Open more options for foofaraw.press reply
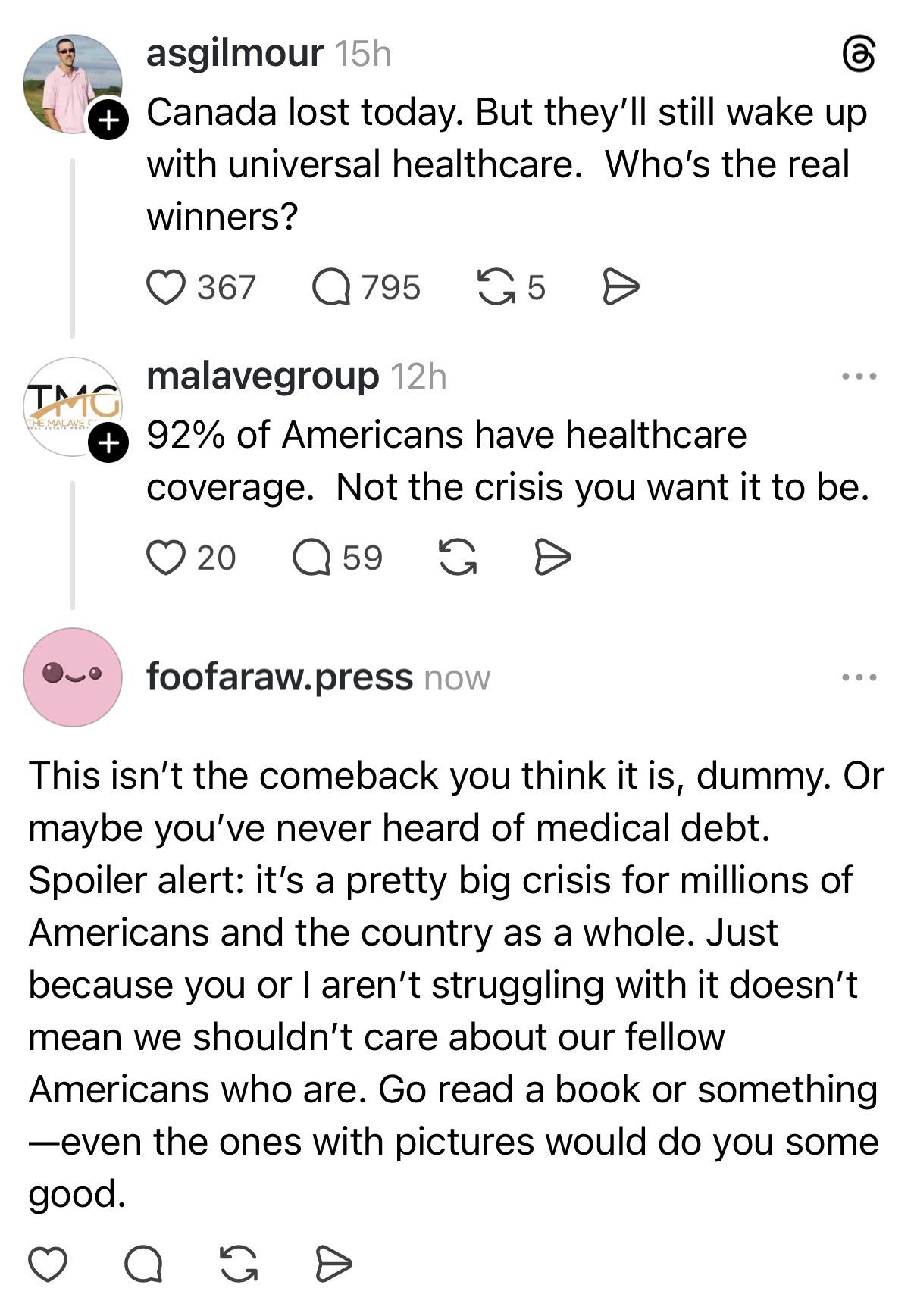The image size is (914, 1316). [859, 677]
